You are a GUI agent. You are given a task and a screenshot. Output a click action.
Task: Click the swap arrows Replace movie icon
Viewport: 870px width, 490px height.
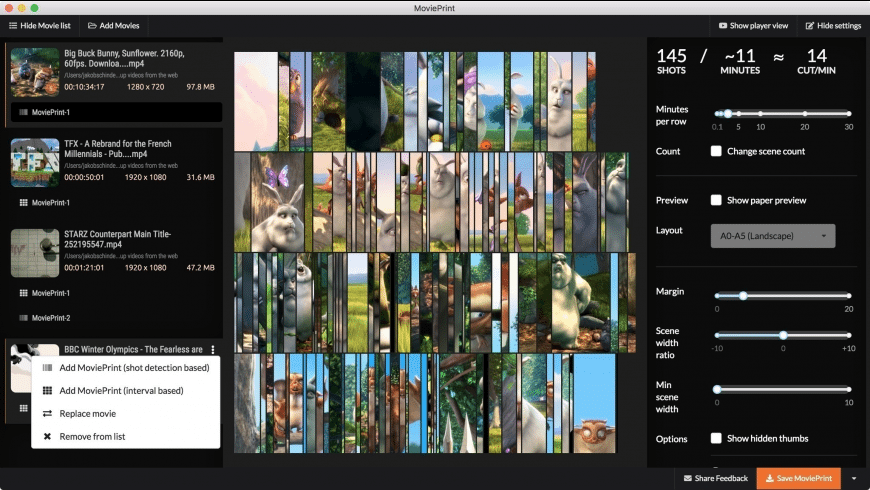47,413
